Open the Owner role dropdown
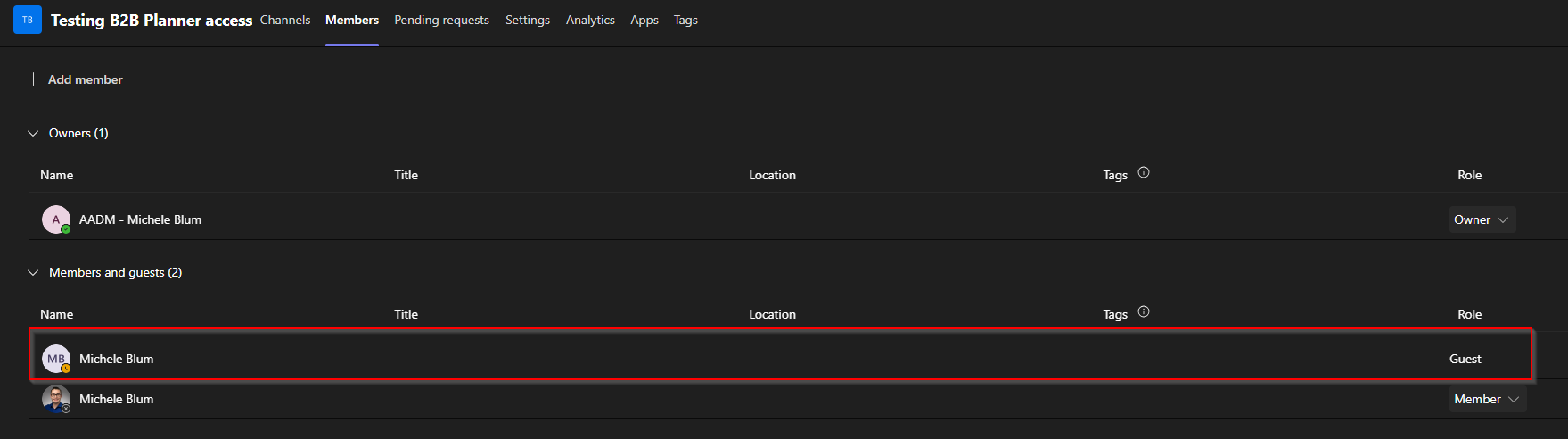 tap(1482, 219)
